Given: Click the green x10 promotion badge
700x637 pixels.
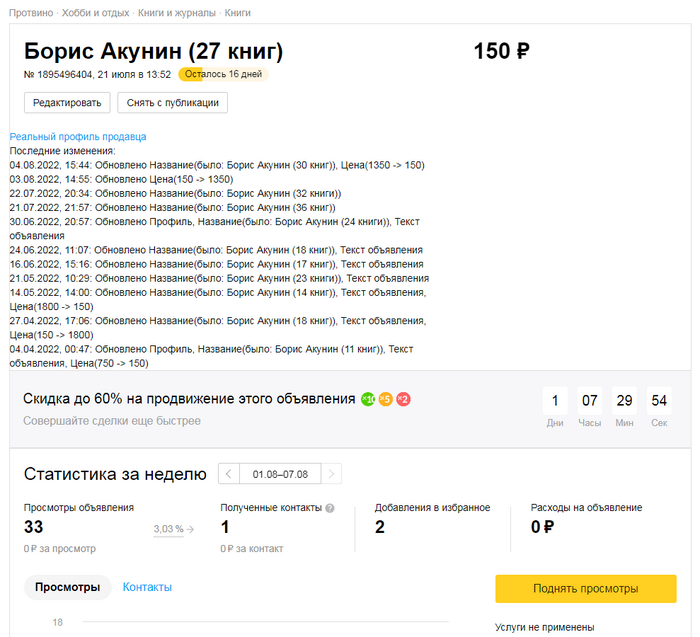Looking at the screenshot, I should click(368, 399).
